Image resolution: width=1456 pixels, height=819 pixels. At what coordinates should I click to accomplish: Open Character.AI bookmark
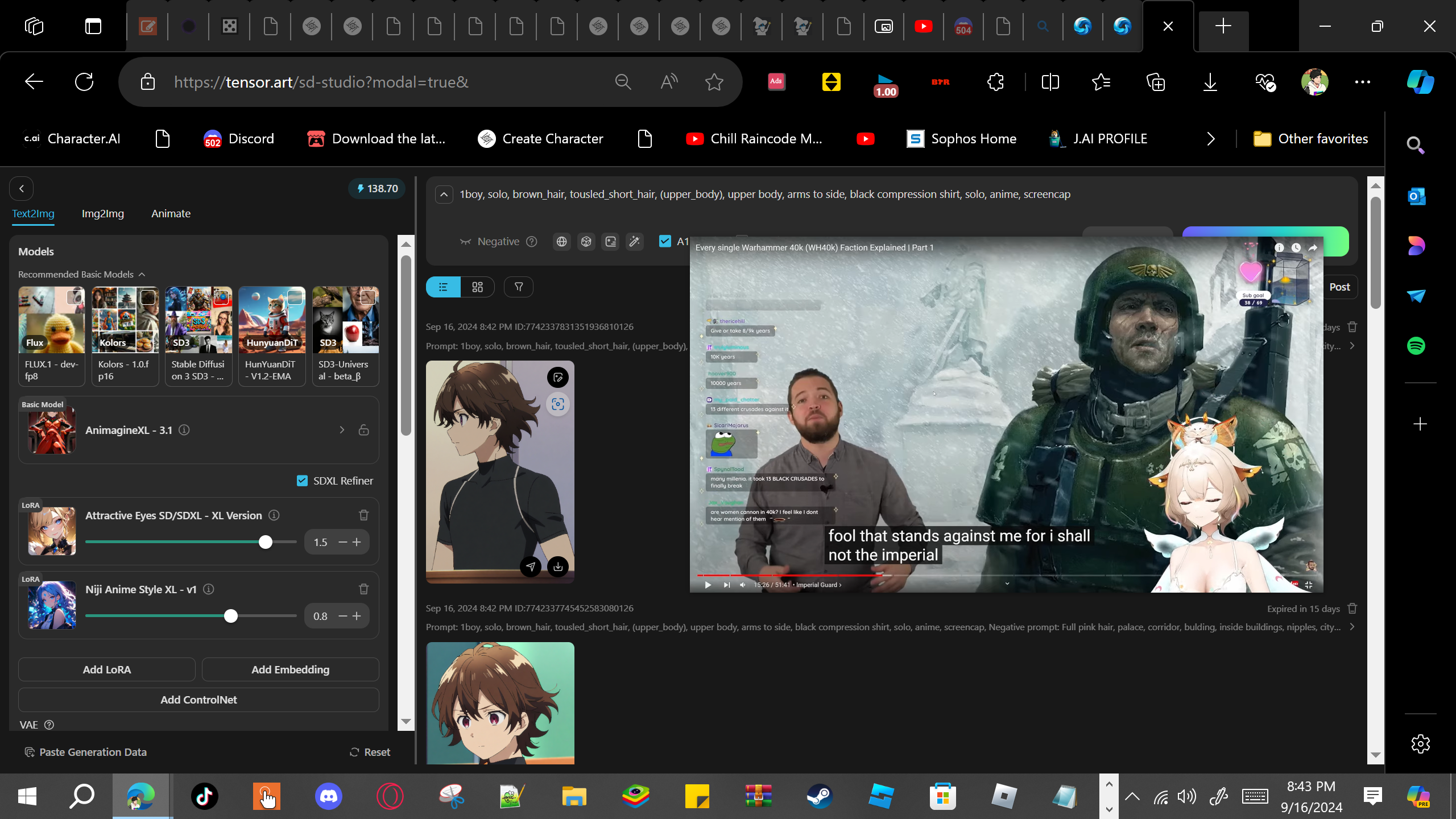[72, 139]
